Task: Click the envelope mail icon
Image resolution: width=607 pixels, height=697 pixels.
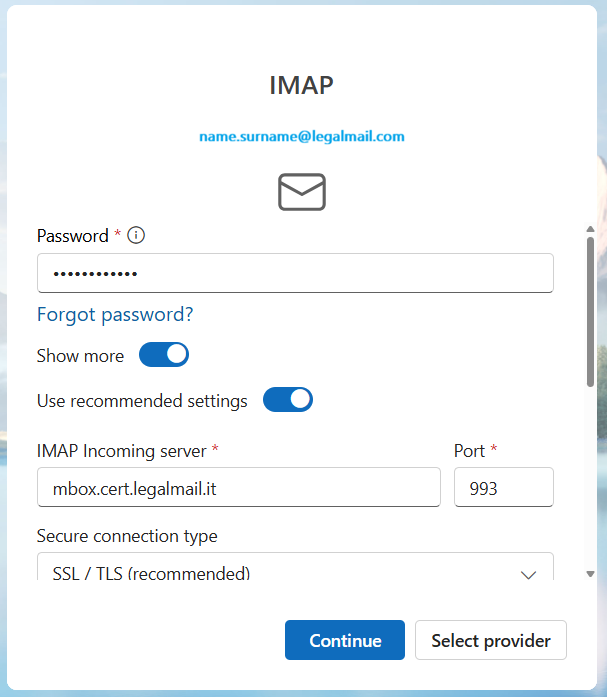Action: [301, 192]
